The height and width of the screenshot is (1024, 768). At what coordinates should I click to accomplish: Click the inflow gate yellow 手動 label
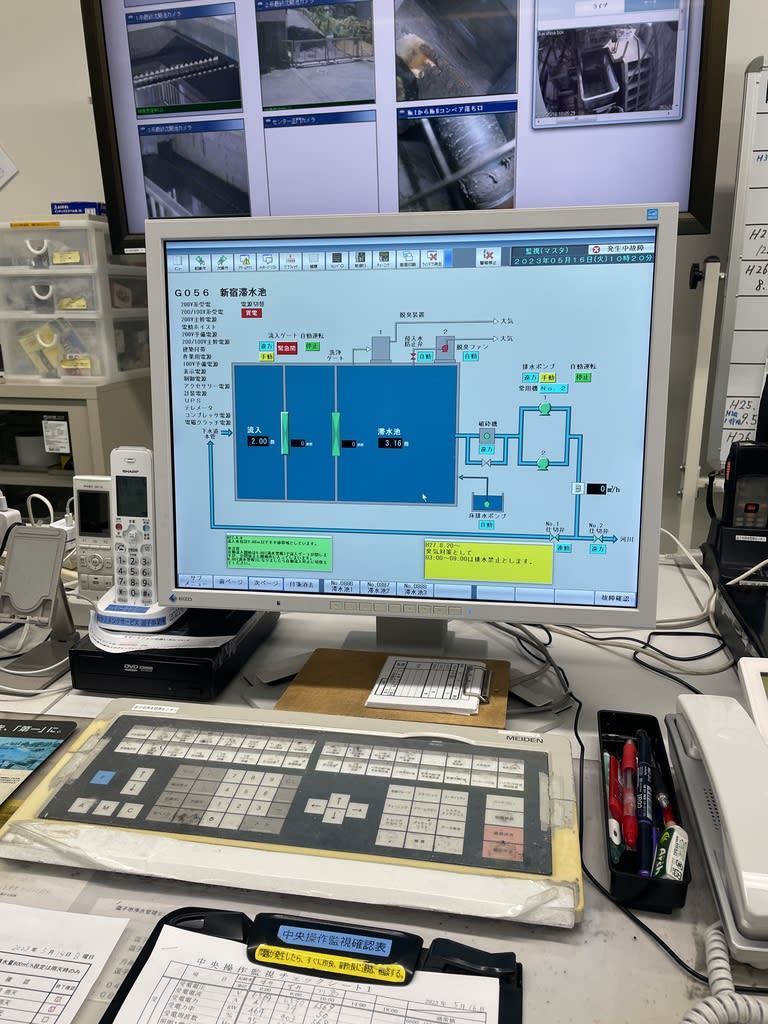tap(266, 357)
